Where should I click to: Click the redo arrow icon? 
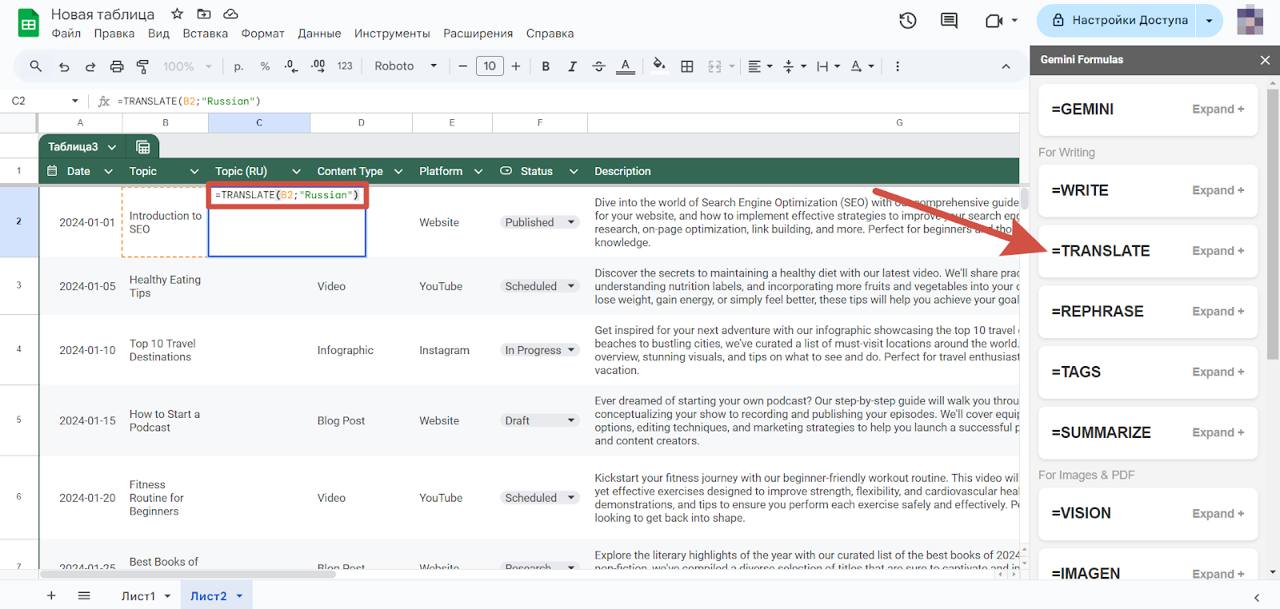click(x=90, y=67)
